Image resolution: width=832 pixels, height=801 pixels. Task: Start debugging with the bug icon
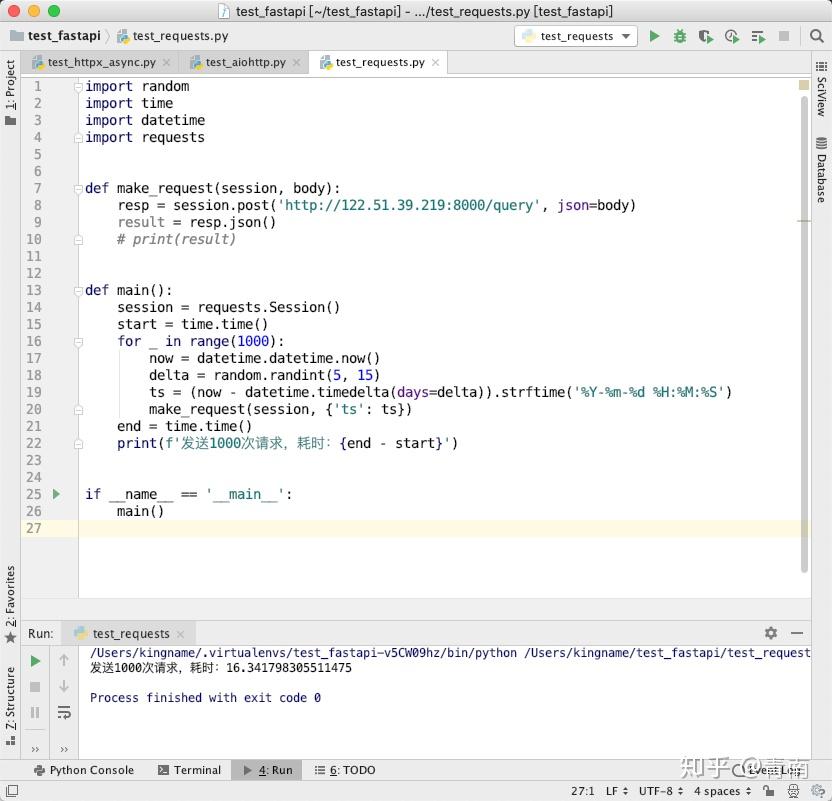point(680,35)
